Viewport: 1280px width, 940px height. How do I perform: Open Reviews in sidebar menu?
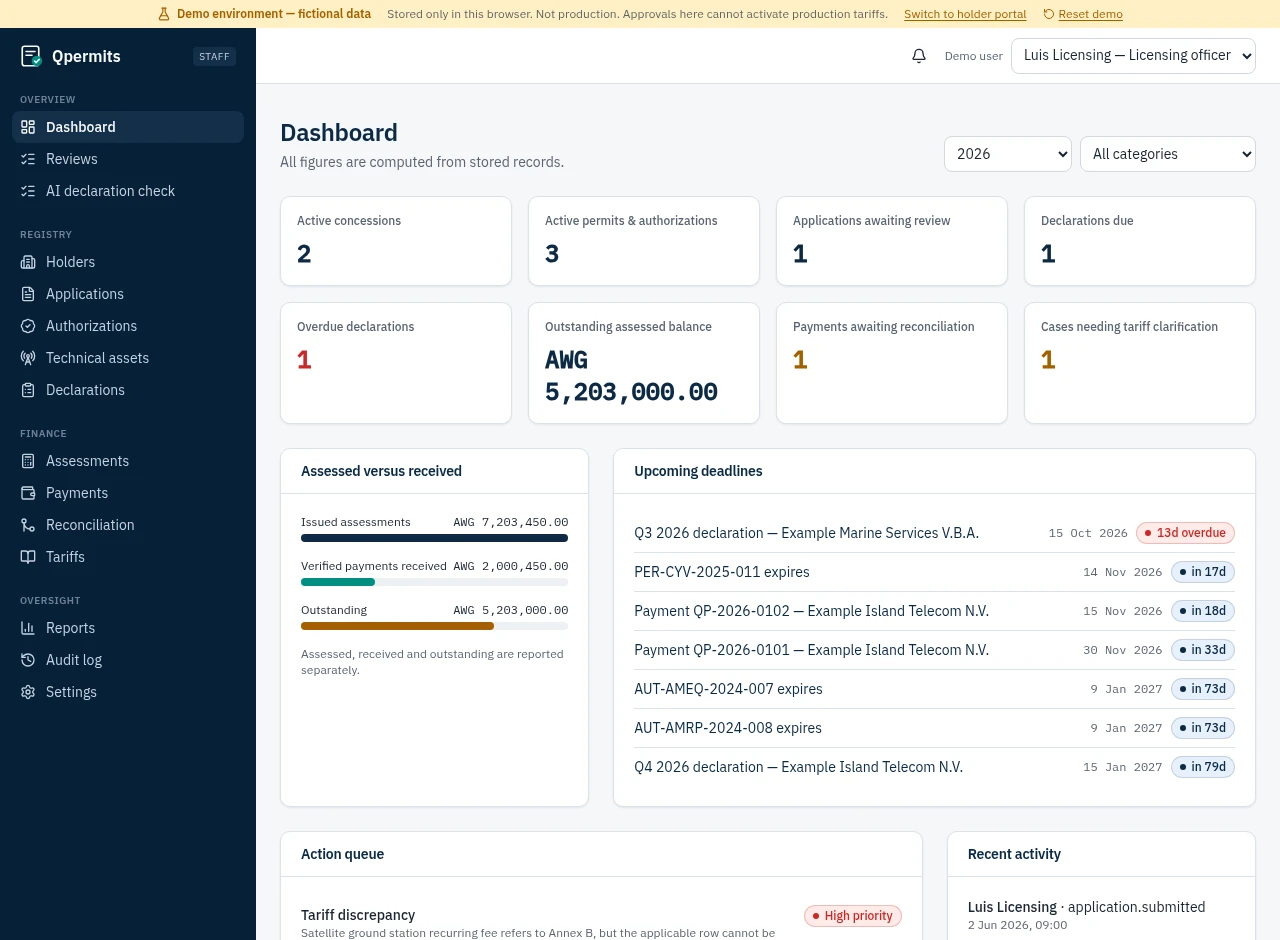pyautogui.click(x=128, y=159)
